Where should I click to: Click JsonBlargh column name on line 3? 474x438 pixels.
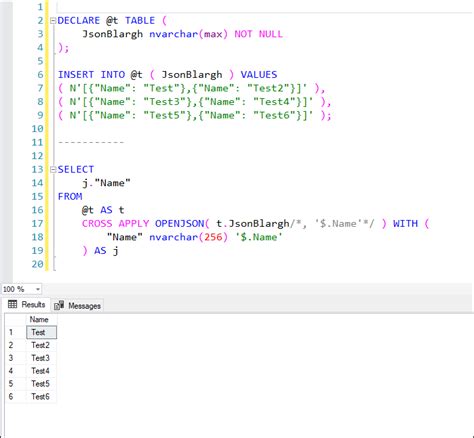pos(112,34)
